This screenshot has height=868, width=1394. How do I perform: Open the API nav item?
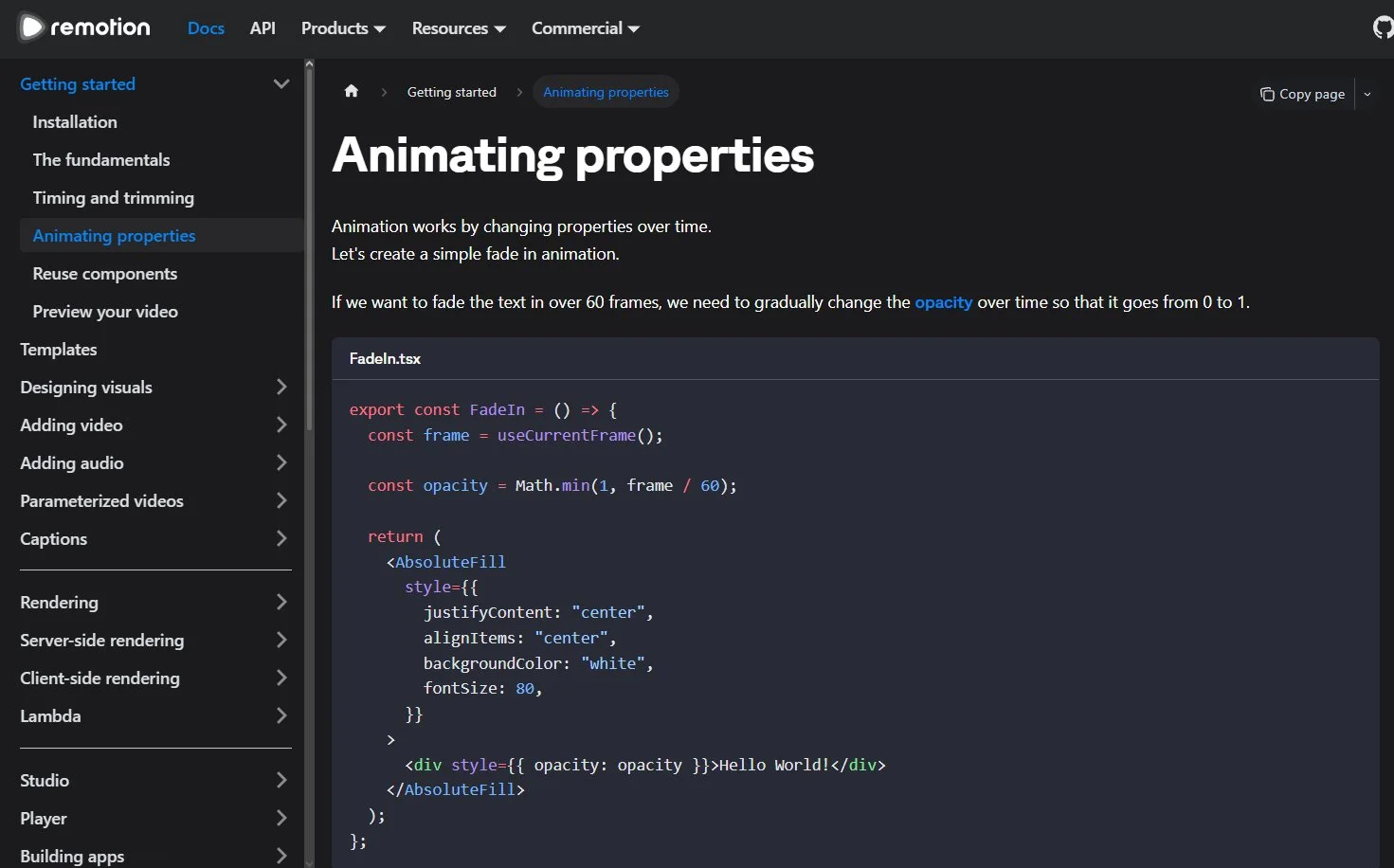[x=263, y=28]
